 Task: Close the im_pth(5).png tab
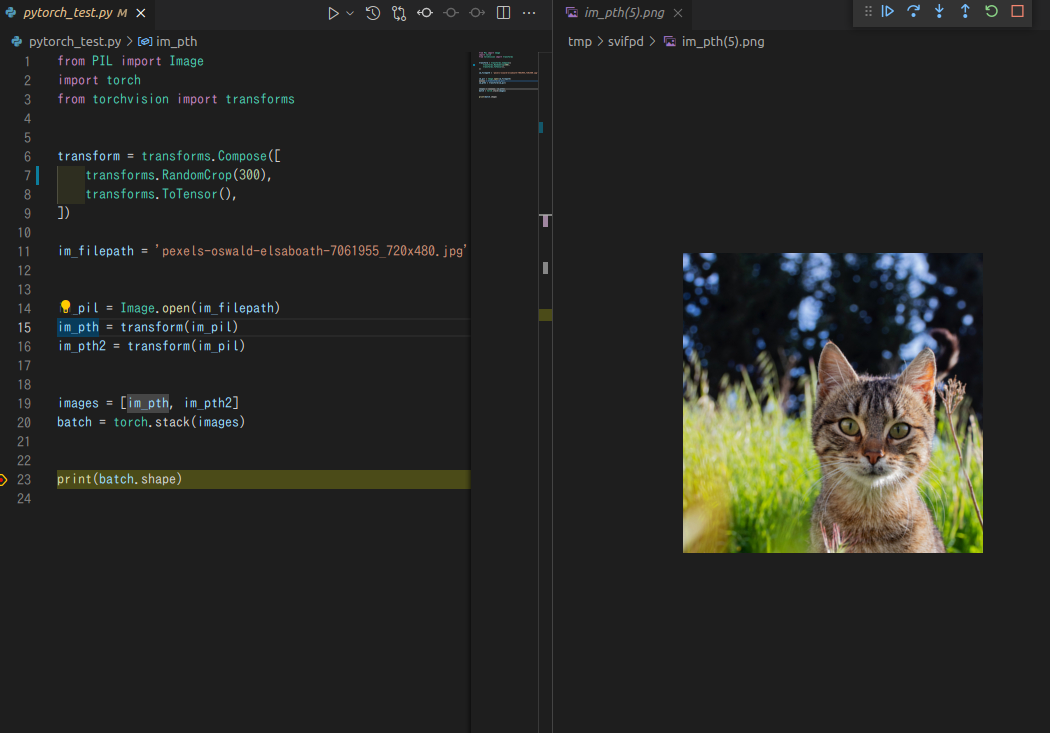(678, 13)
